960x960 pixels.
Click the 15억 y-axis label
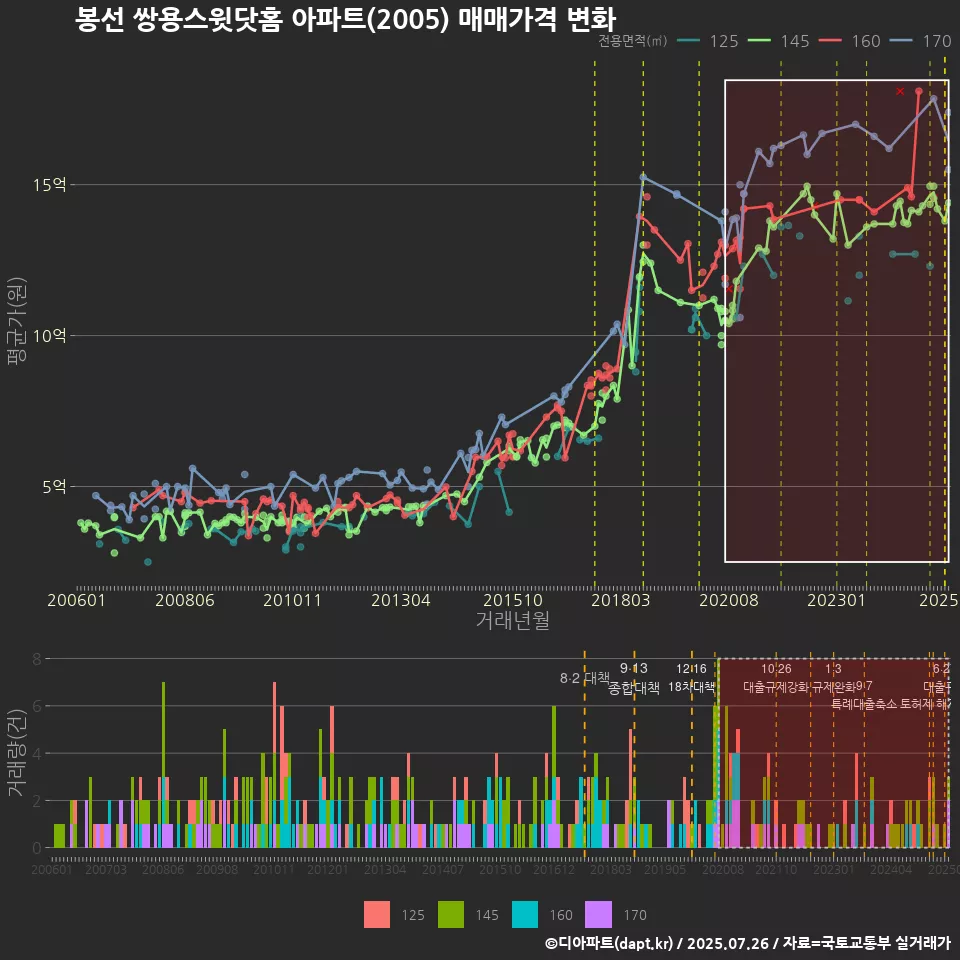(x=50, y=185)
